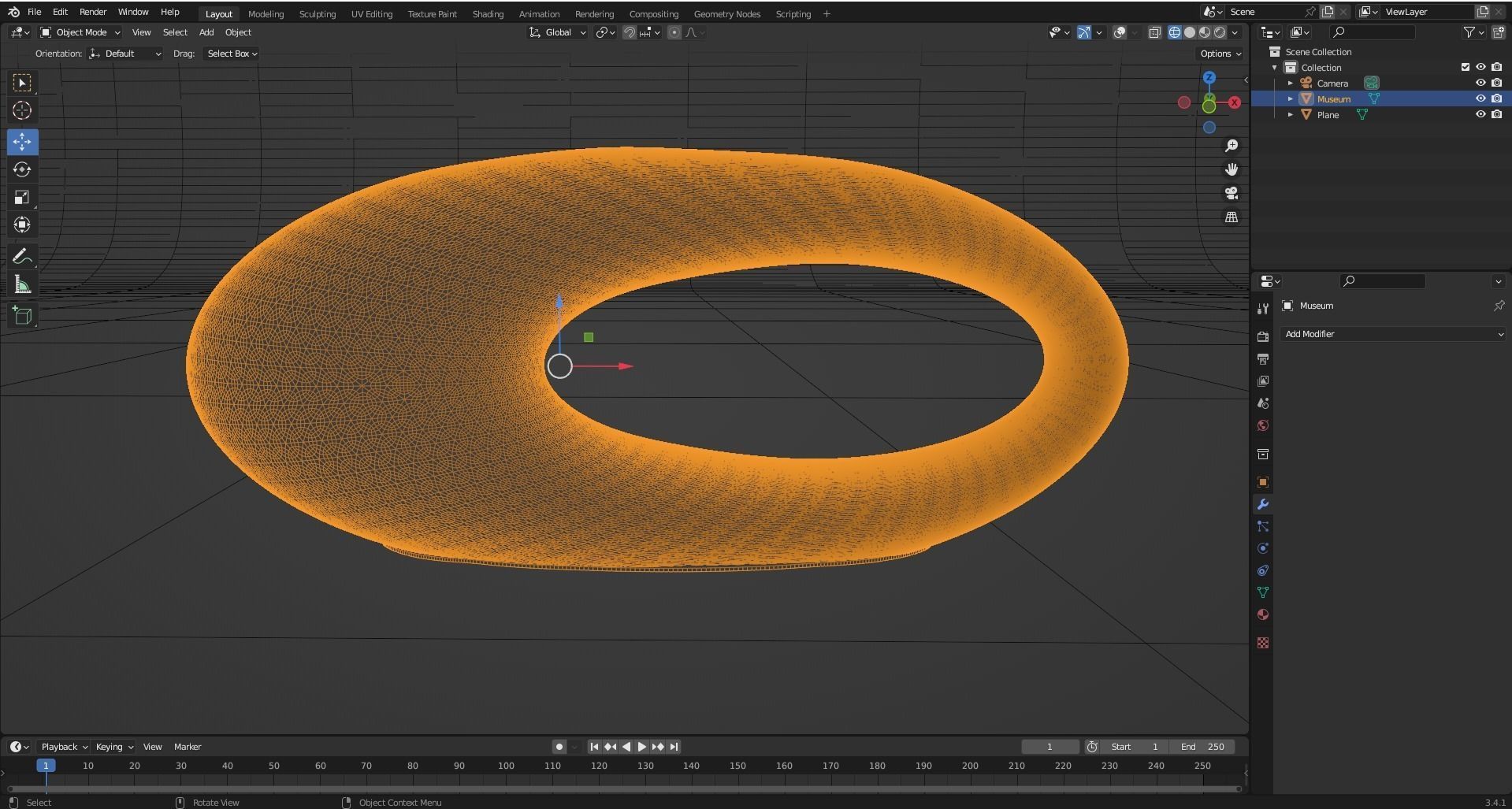The width and height of the screenshot is (1512, 809).
Task: Toggle viewport overlays button
Action: (1120, 32)
